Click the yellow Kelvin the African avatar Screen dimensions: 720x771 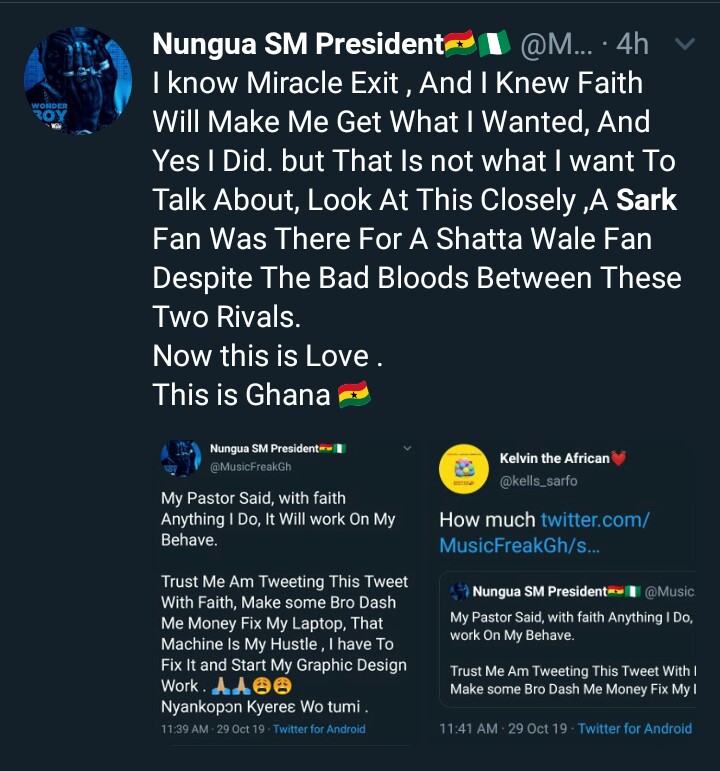pyautogui.click(x=464, y=469)
